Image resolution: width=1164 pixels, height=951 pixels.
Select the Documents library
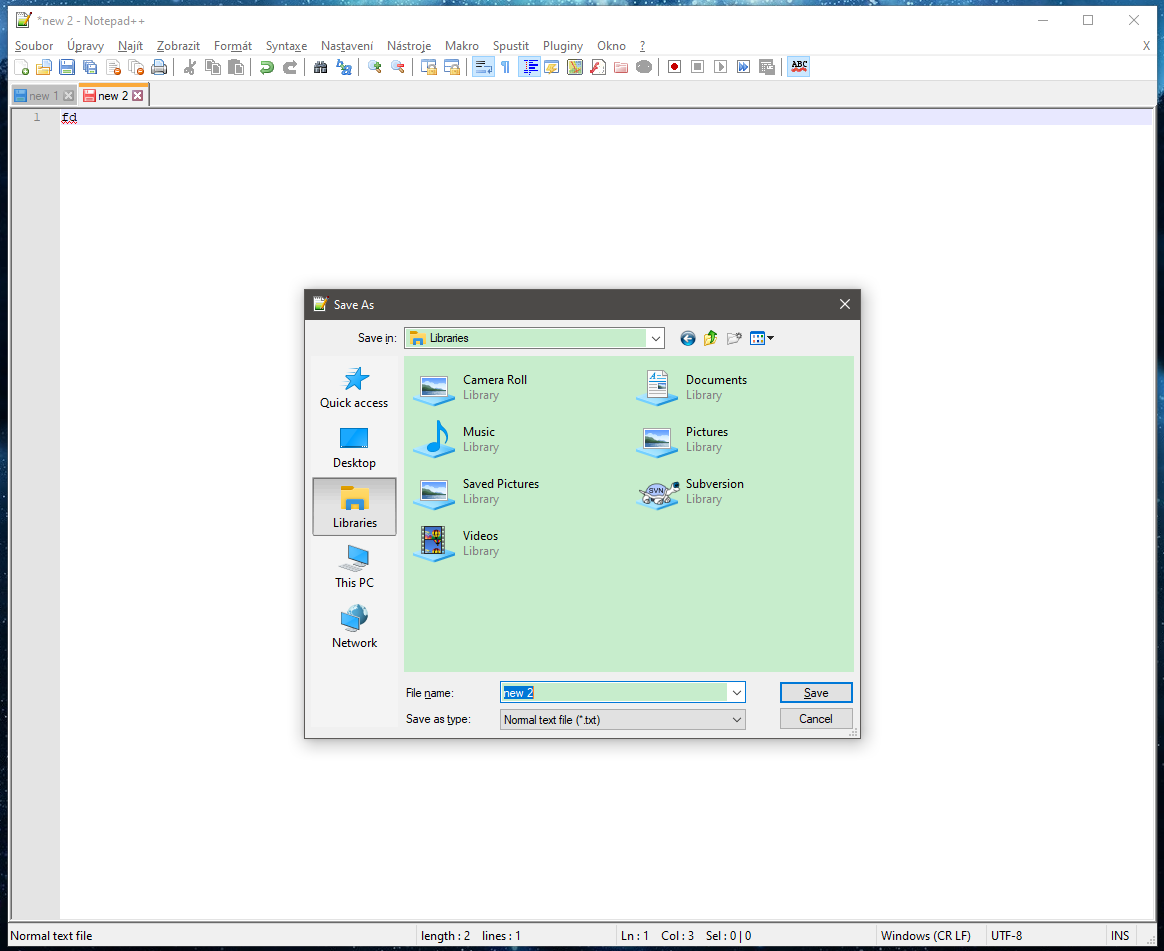tap(692, 387)
